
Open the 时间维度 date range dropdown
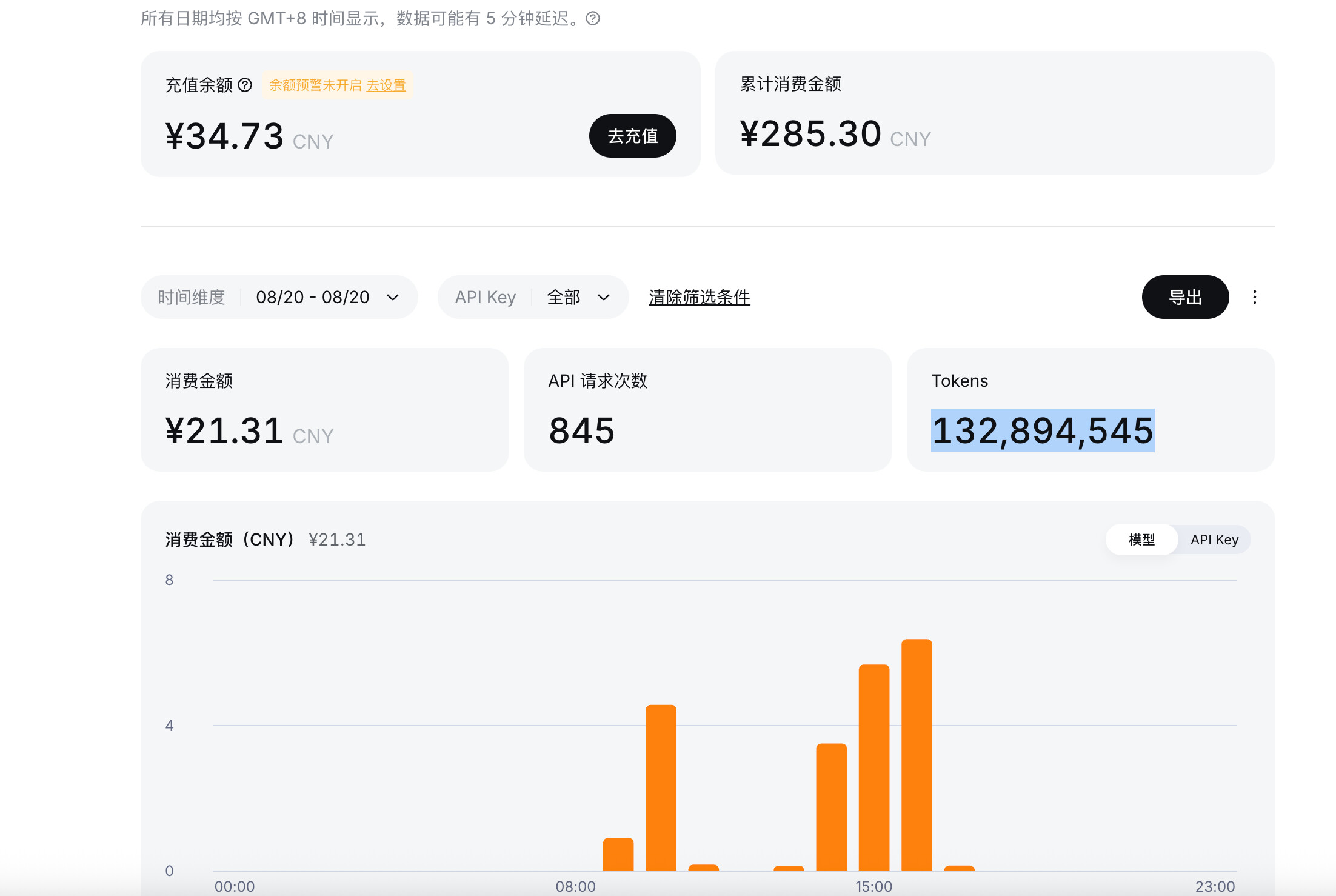[279, 297]
